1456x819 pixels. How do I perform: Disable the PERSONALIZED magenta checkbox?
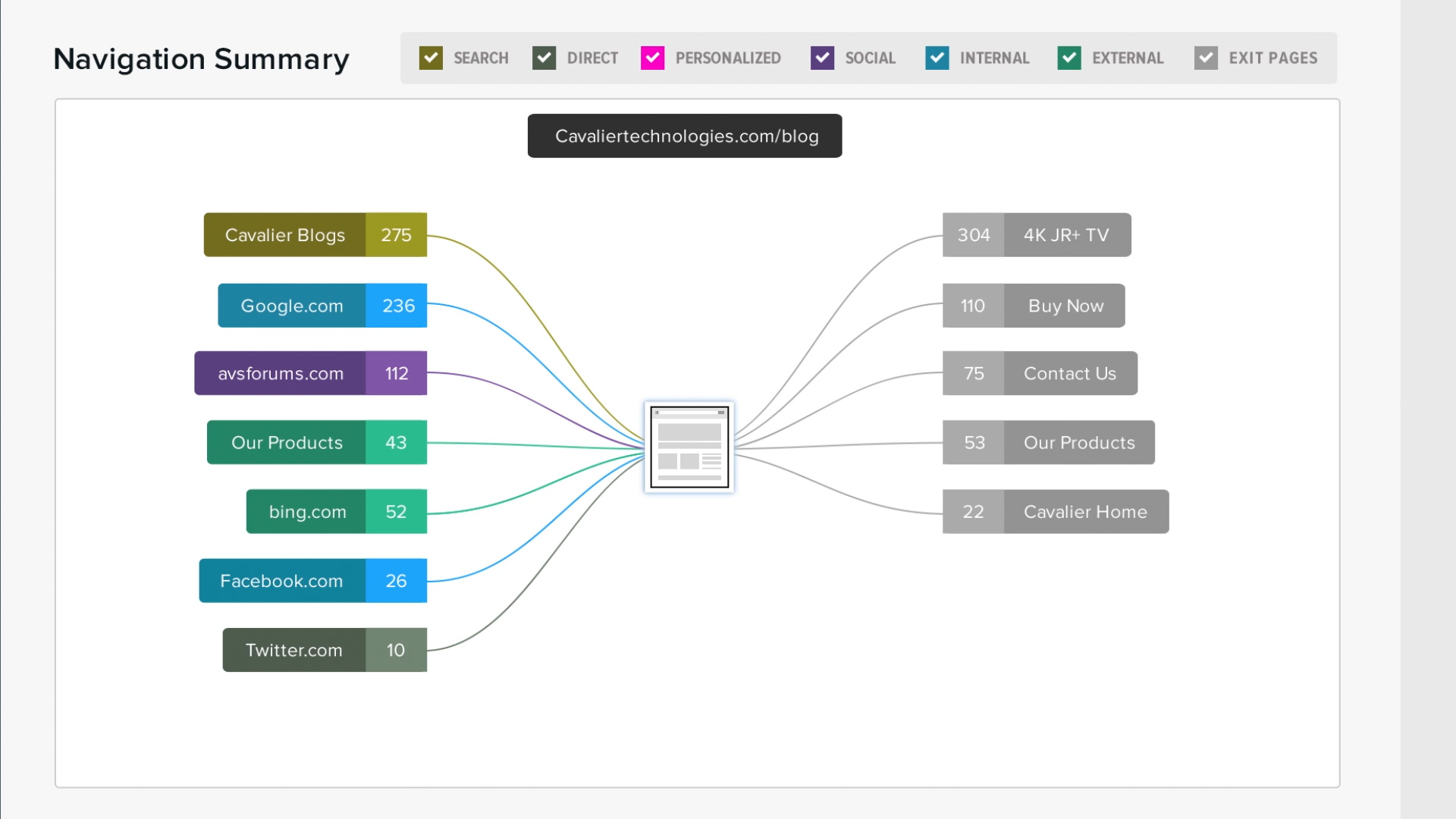click(652, 58)
